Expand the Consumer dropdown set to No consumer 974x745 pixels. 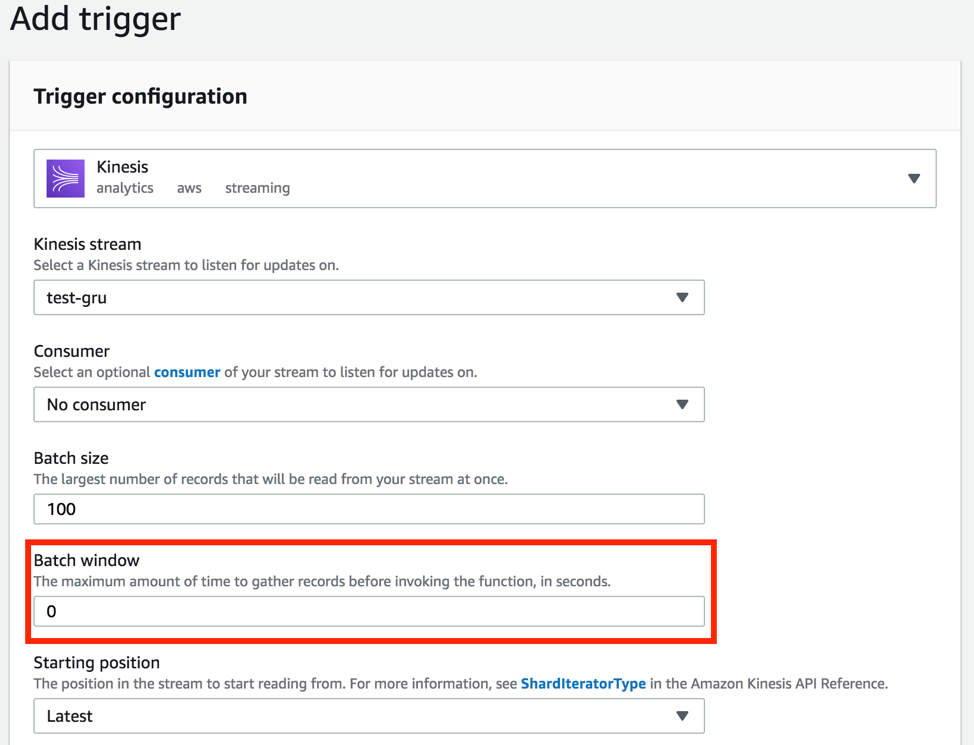click(x=369, y=404)
